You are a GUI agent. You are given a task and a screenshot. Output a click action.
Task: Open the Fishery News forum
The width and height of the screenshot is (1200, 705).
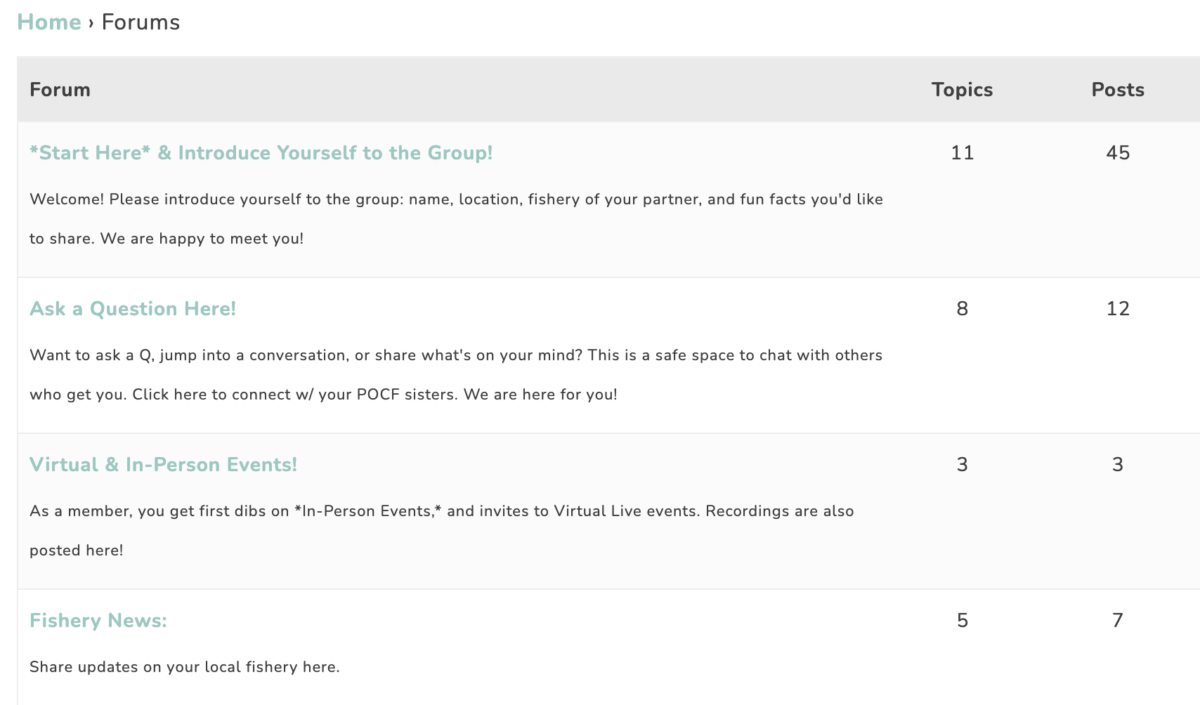(x=98, y=620)
